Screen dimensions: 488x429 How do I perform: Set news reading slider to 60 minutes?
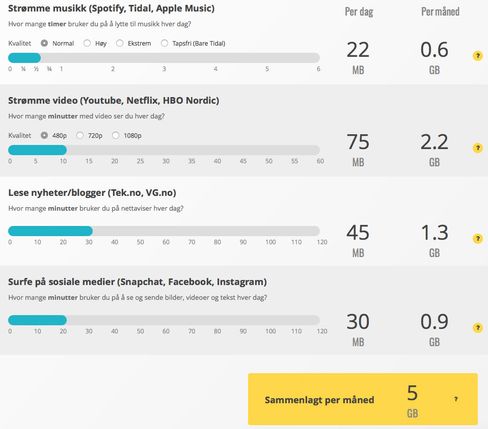[x=166, y=231]
